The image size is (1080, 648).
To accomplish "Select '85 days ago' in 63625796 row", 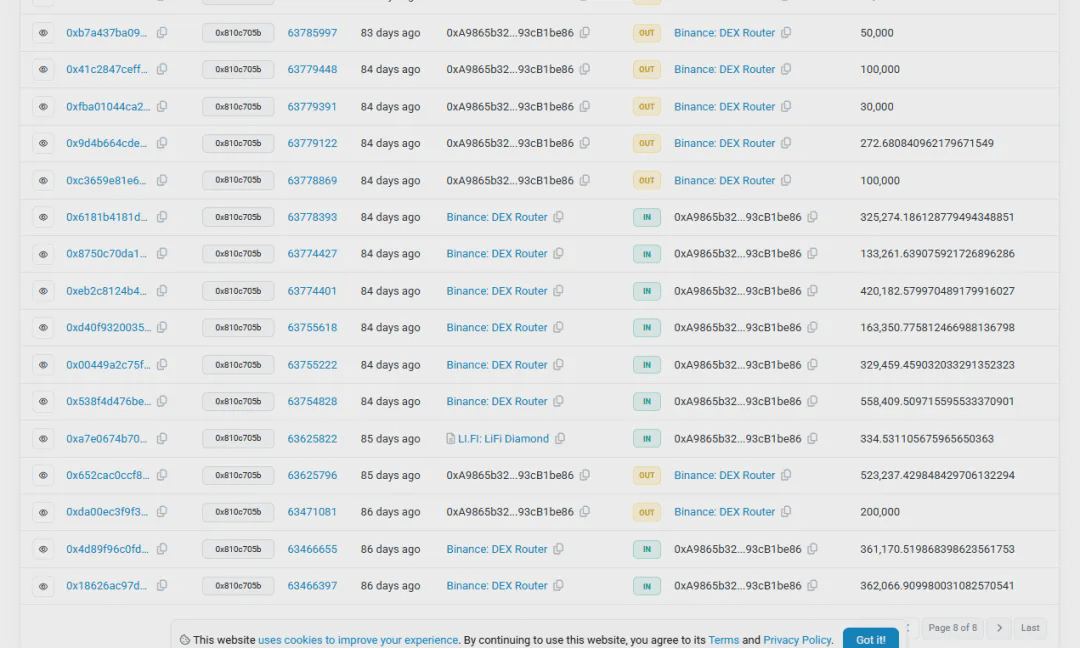I will 390,475.
